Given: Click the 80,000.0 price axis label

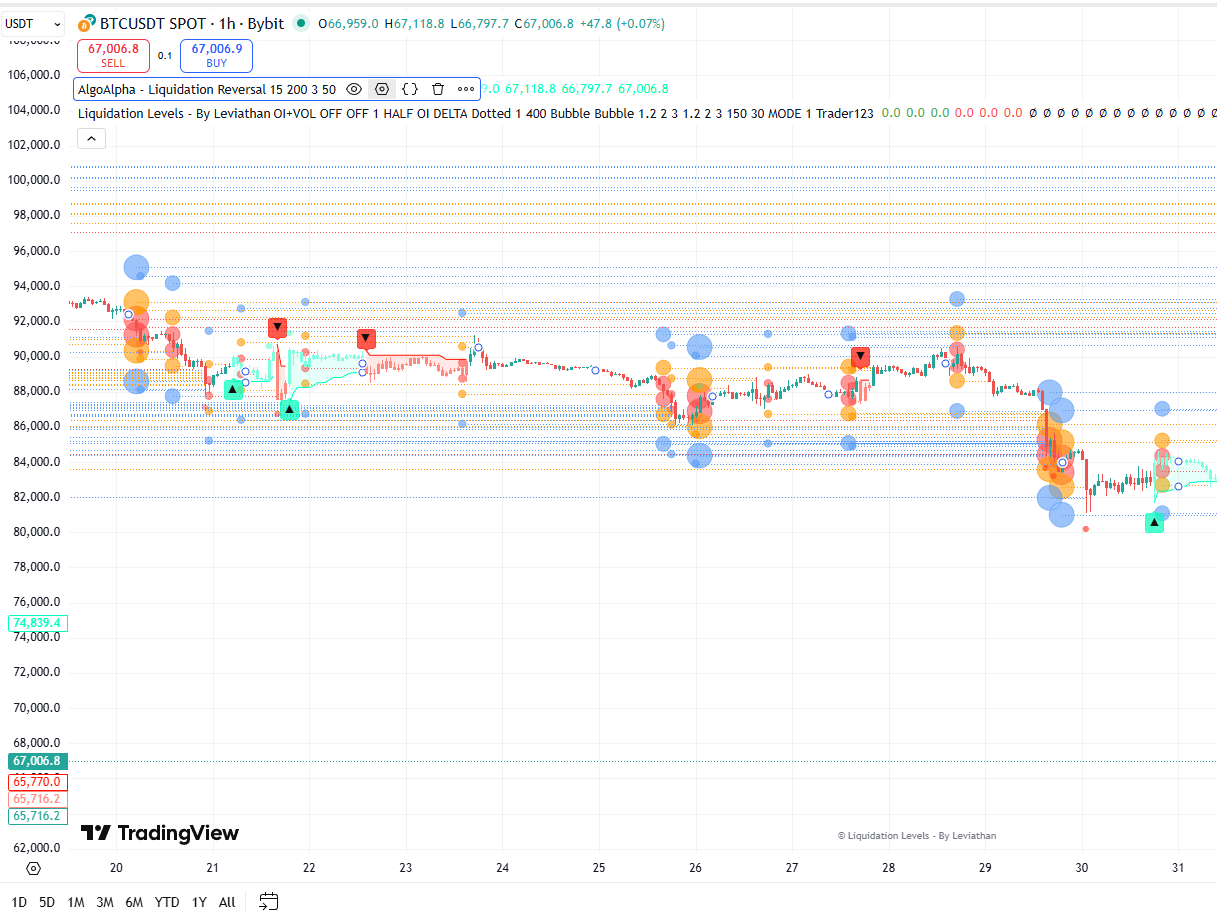Looking at the screenshot, I should pyautogui.click(x=36, y=532).
